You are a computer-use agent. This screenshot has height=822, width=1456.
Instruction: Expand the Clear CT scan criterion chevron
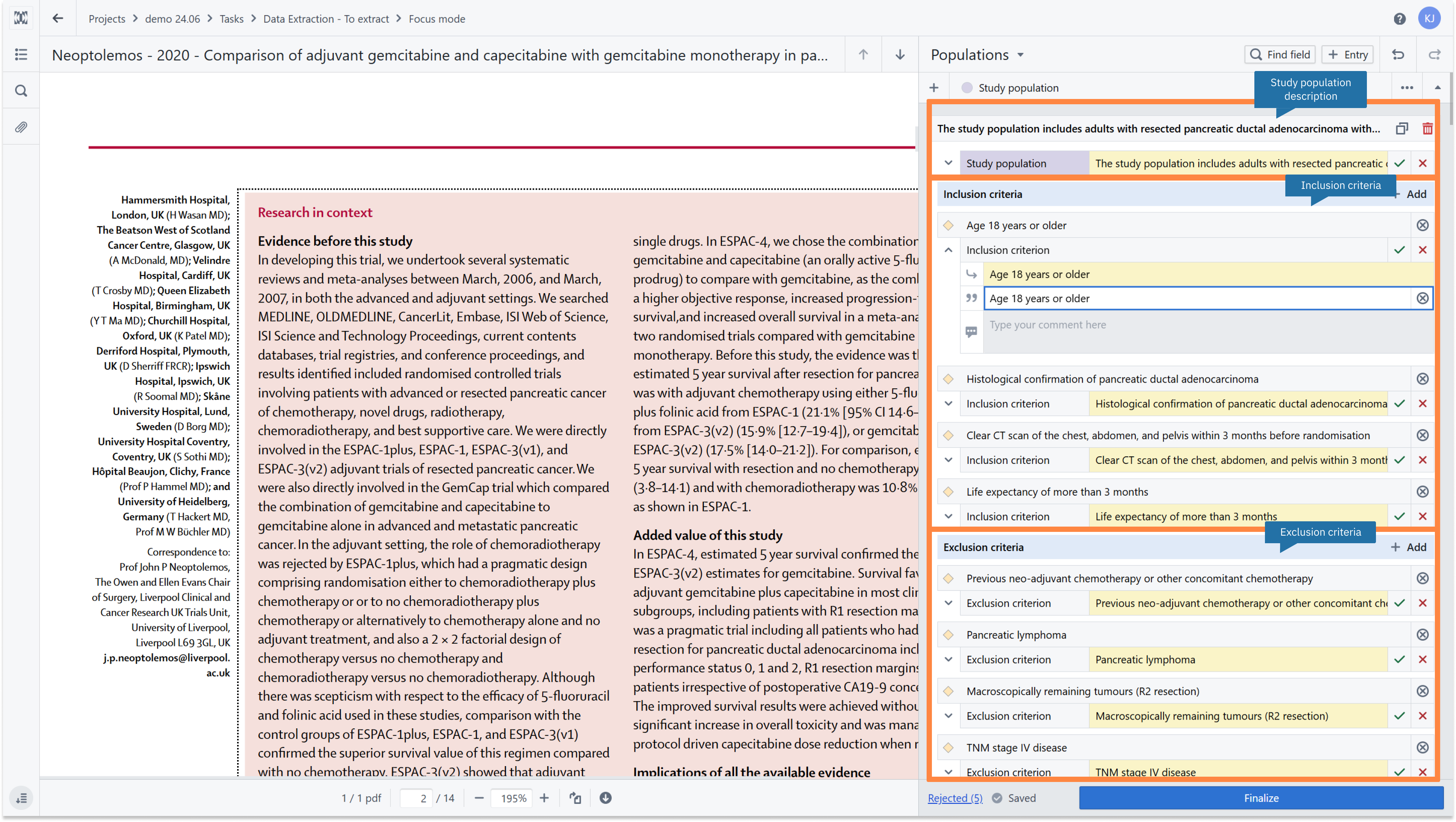(x=949, y=460)
